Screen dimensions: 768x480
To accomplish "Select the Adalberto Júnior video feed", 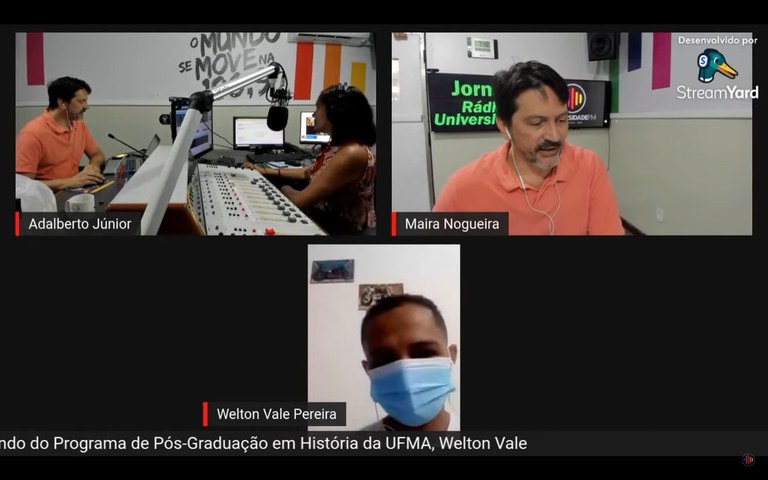I will click(195, 134).
